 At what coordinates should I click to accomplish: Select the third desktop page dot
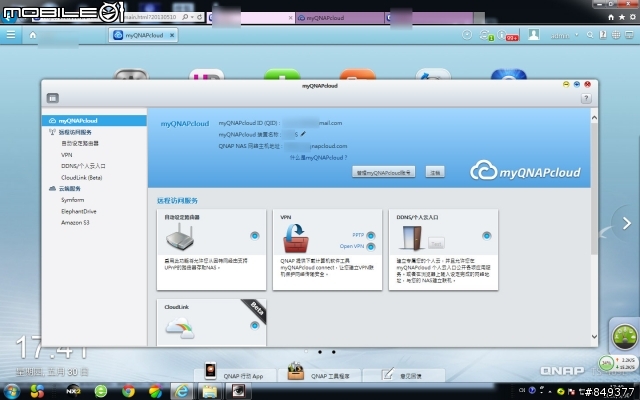click(x=333, y=352)
